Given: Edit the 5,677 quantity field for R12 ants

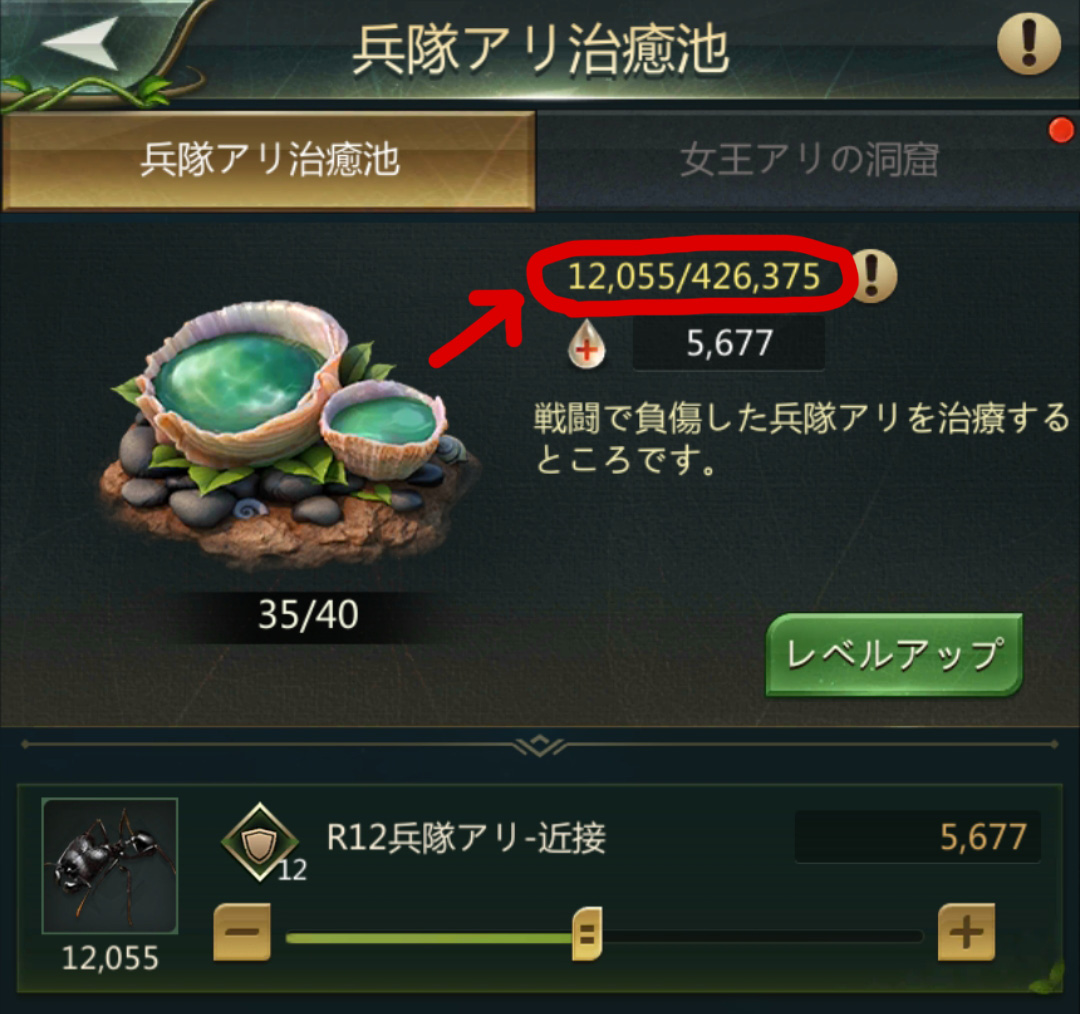Looking at the screenshot, I should [917, 837].
